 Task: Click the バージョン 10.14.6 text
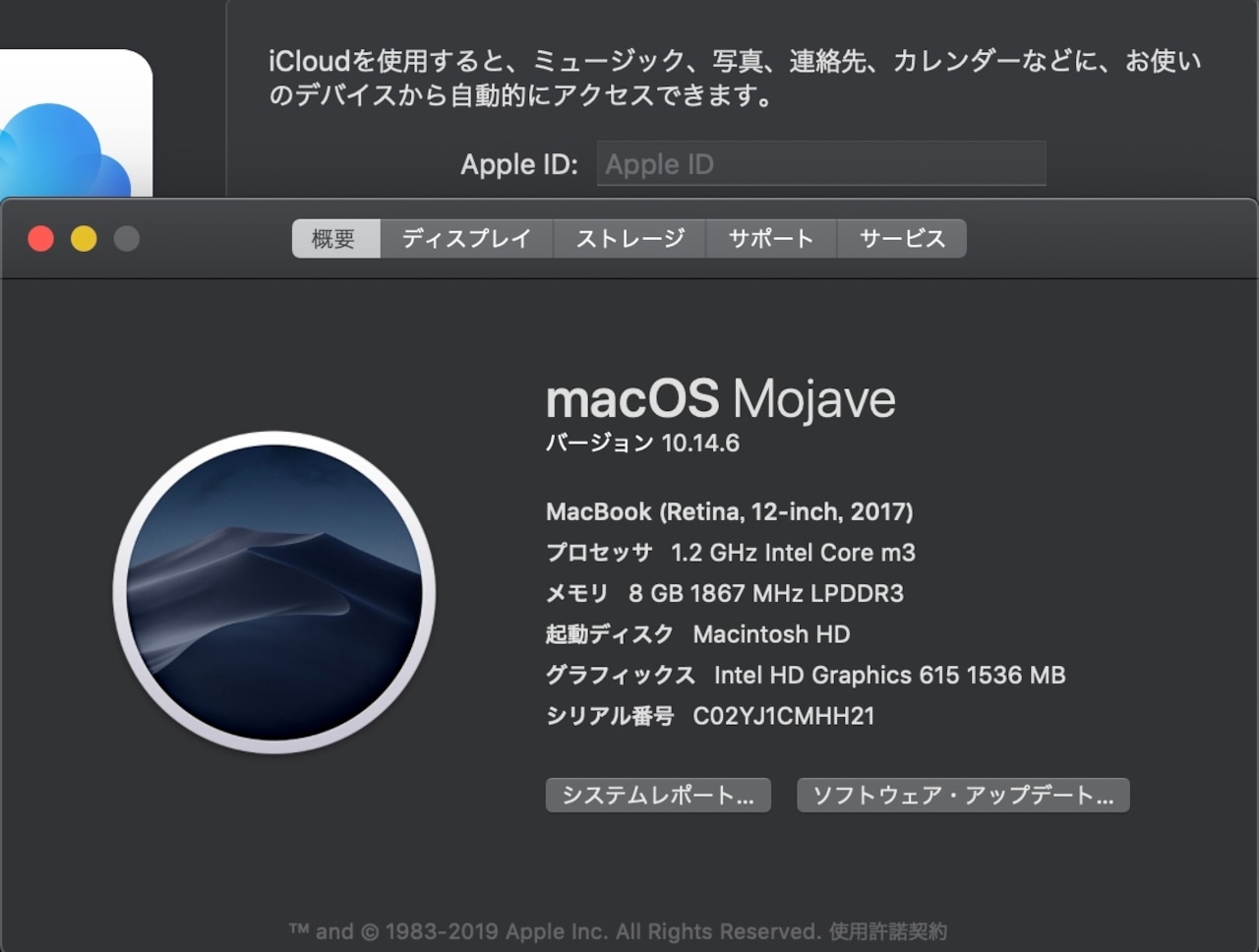[642, 444]
